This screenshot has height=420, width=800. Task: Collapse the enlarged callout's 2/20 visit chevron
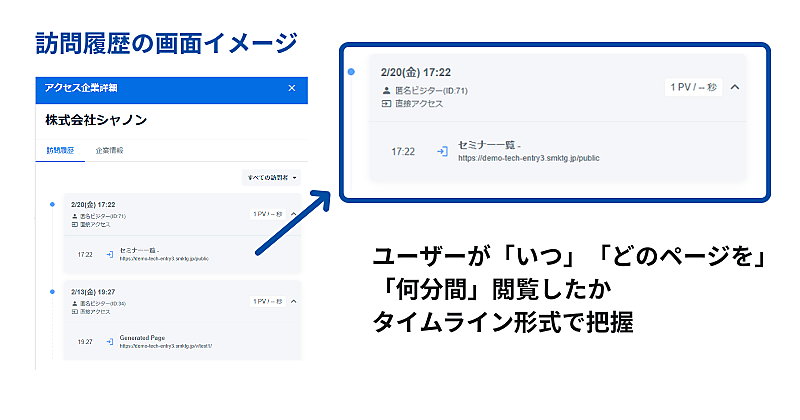[735, 87]
